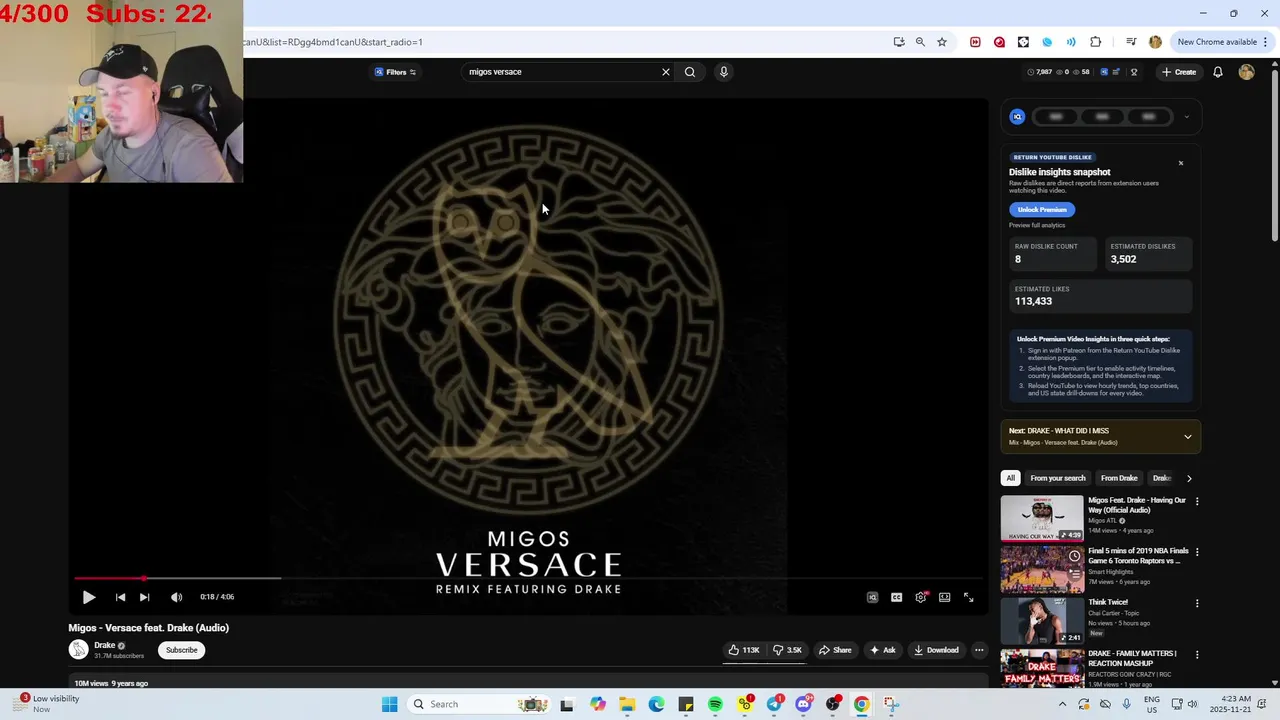Open options for 'Final 5 mins of 2019 NBA Finals'
Image resolution: width=1280 pixels, height=720 pixels.
tap(1197, 552)
